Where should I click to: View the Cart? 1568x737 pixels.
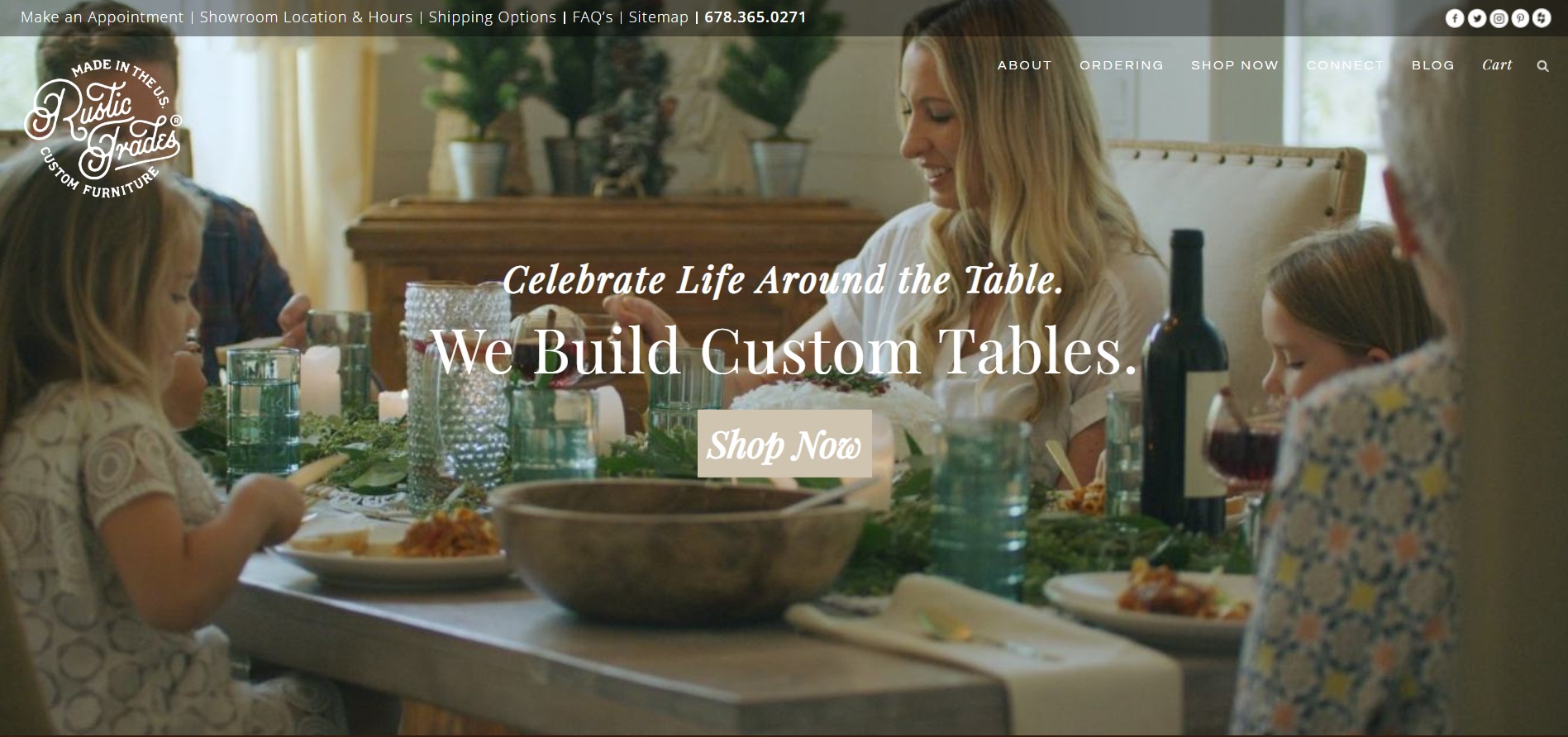[1497, 65]
